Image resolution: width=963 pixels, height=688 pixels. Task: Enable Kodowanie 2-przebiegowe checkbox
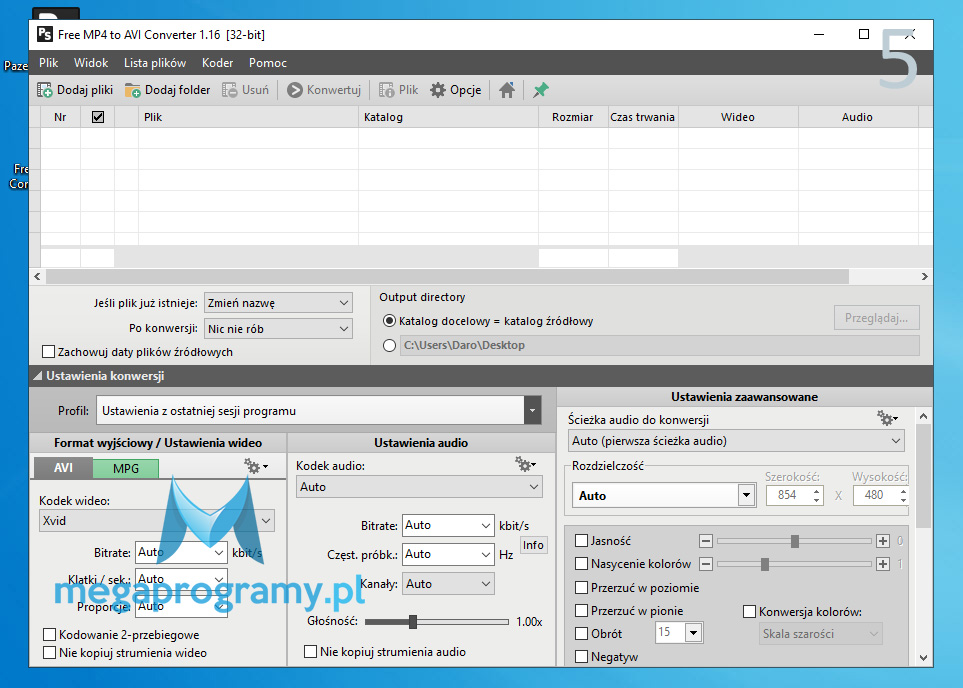50,635
